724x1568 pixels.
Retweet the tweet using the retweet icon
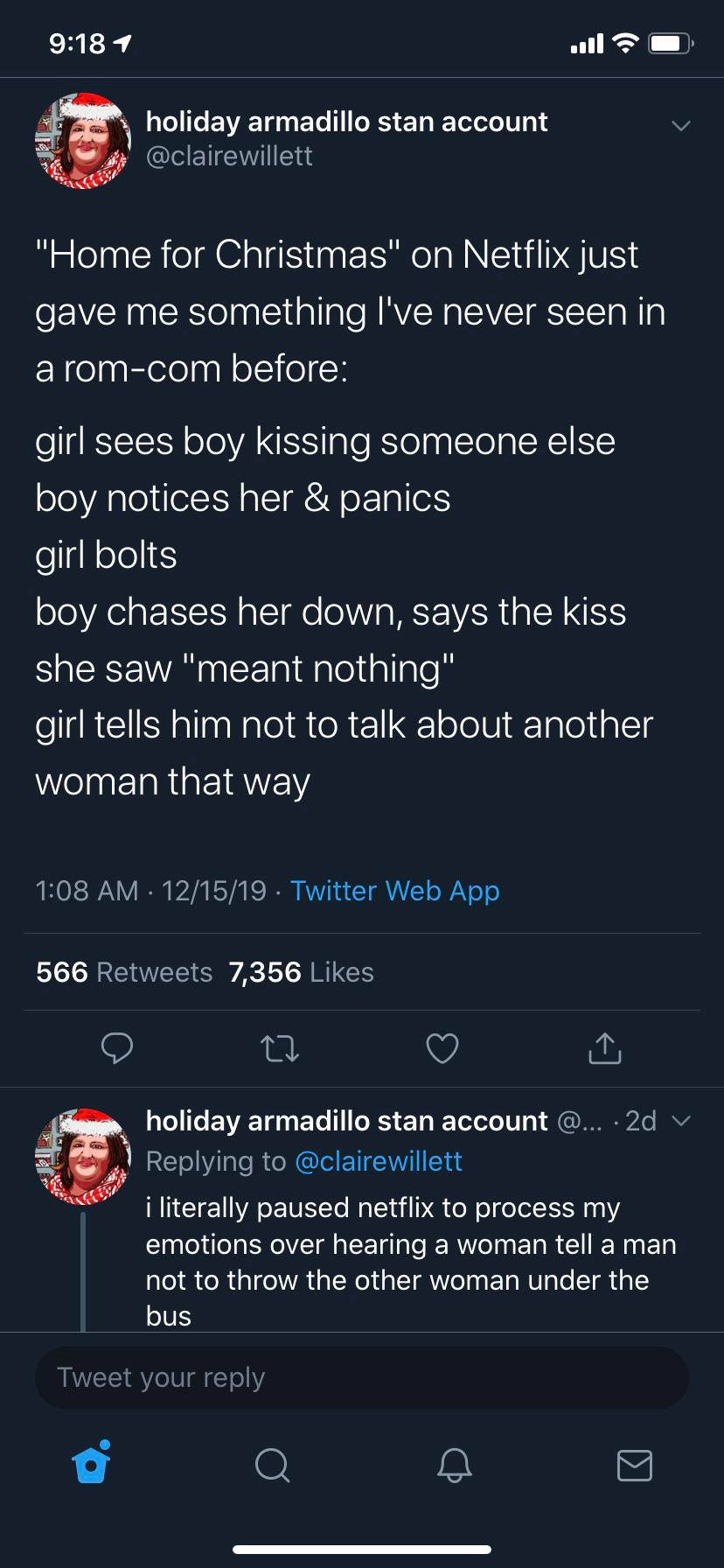(280, 1048)
